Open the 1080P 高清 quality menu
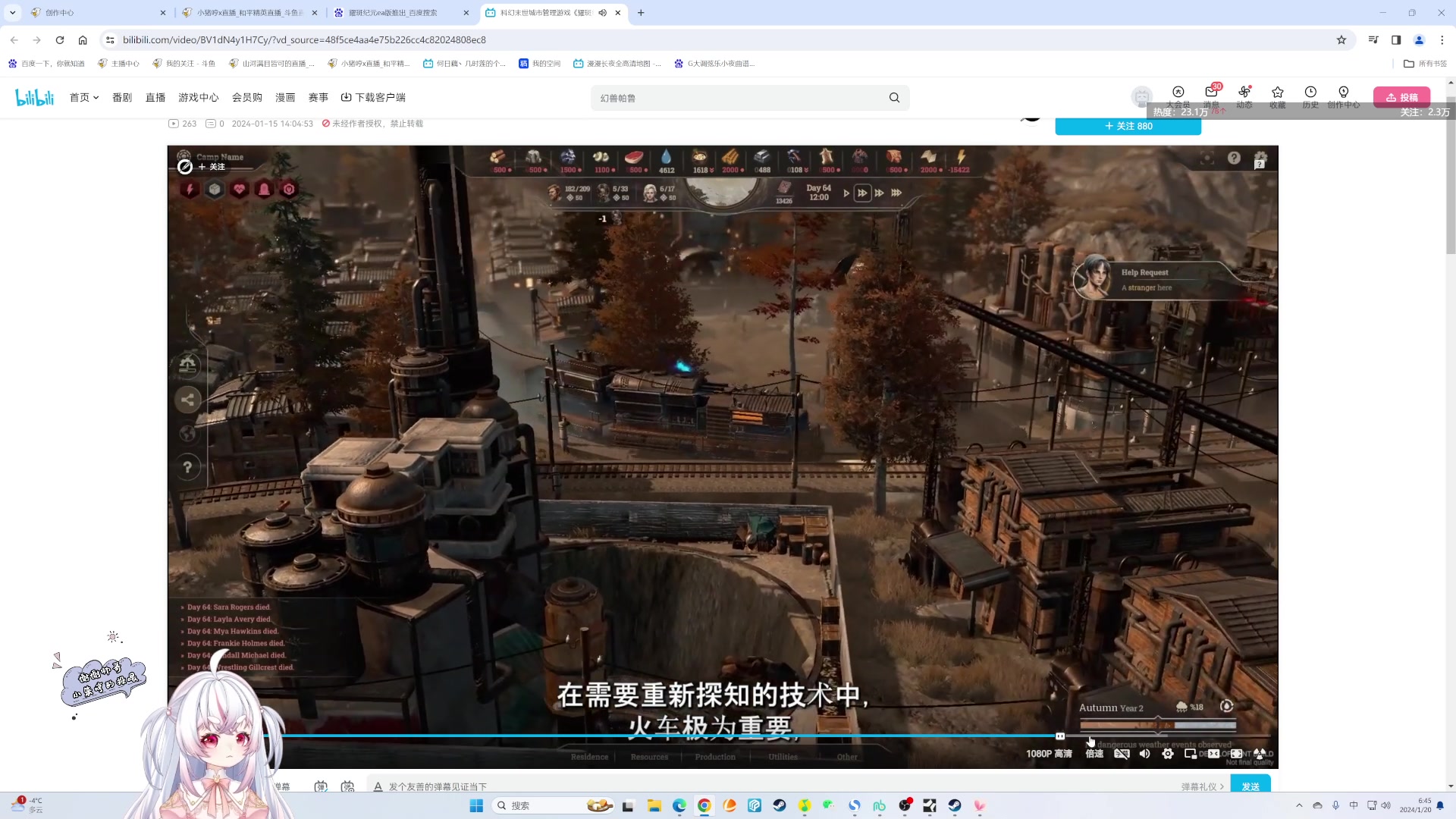 1049,754
